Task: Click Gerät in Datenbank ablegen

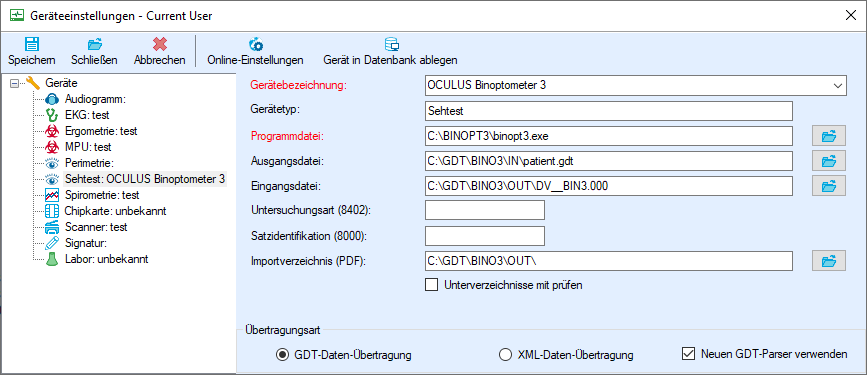Action: (x=390, y=51)
